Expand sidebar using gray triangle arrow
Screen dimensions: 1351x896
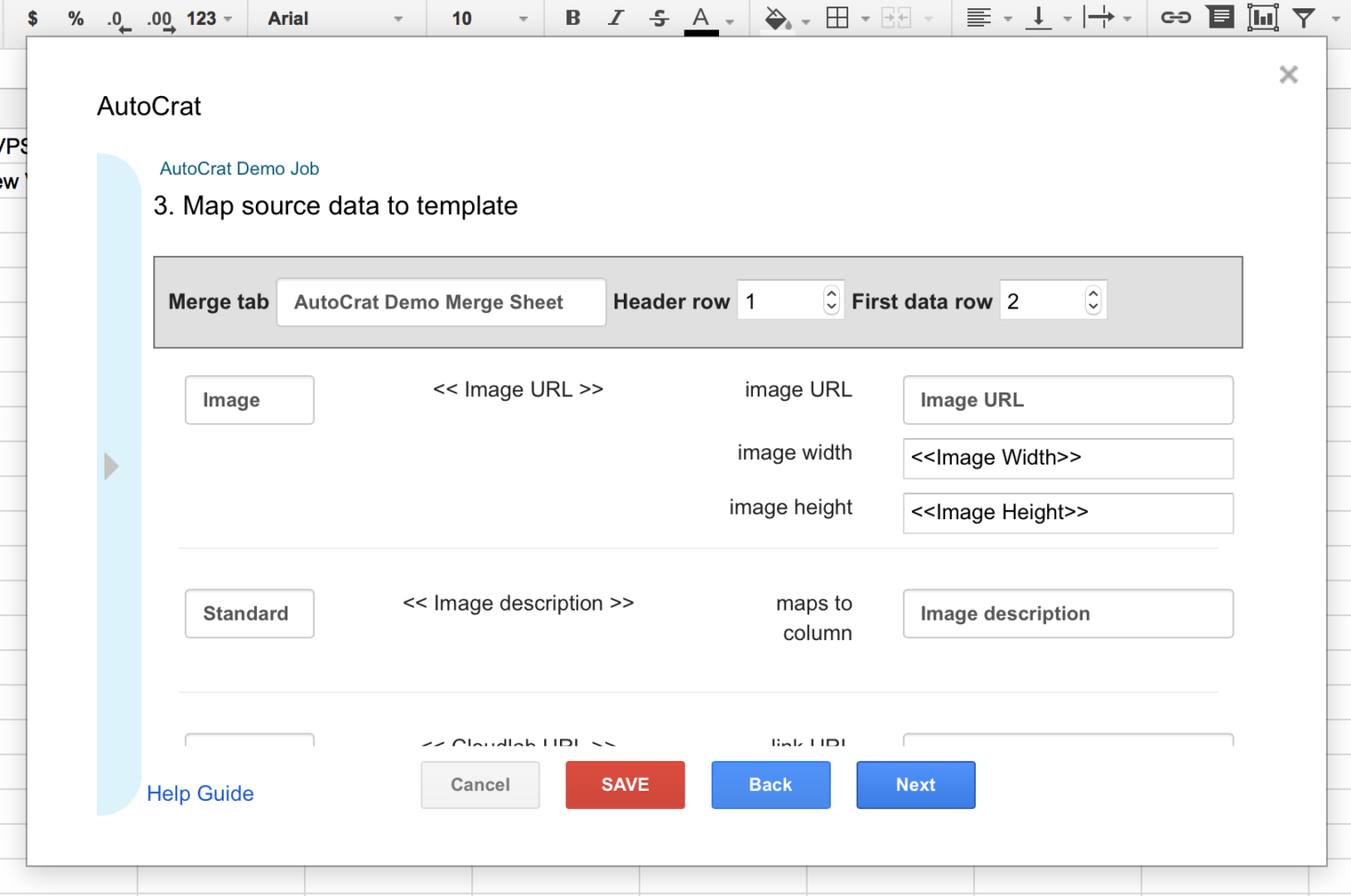111,466
